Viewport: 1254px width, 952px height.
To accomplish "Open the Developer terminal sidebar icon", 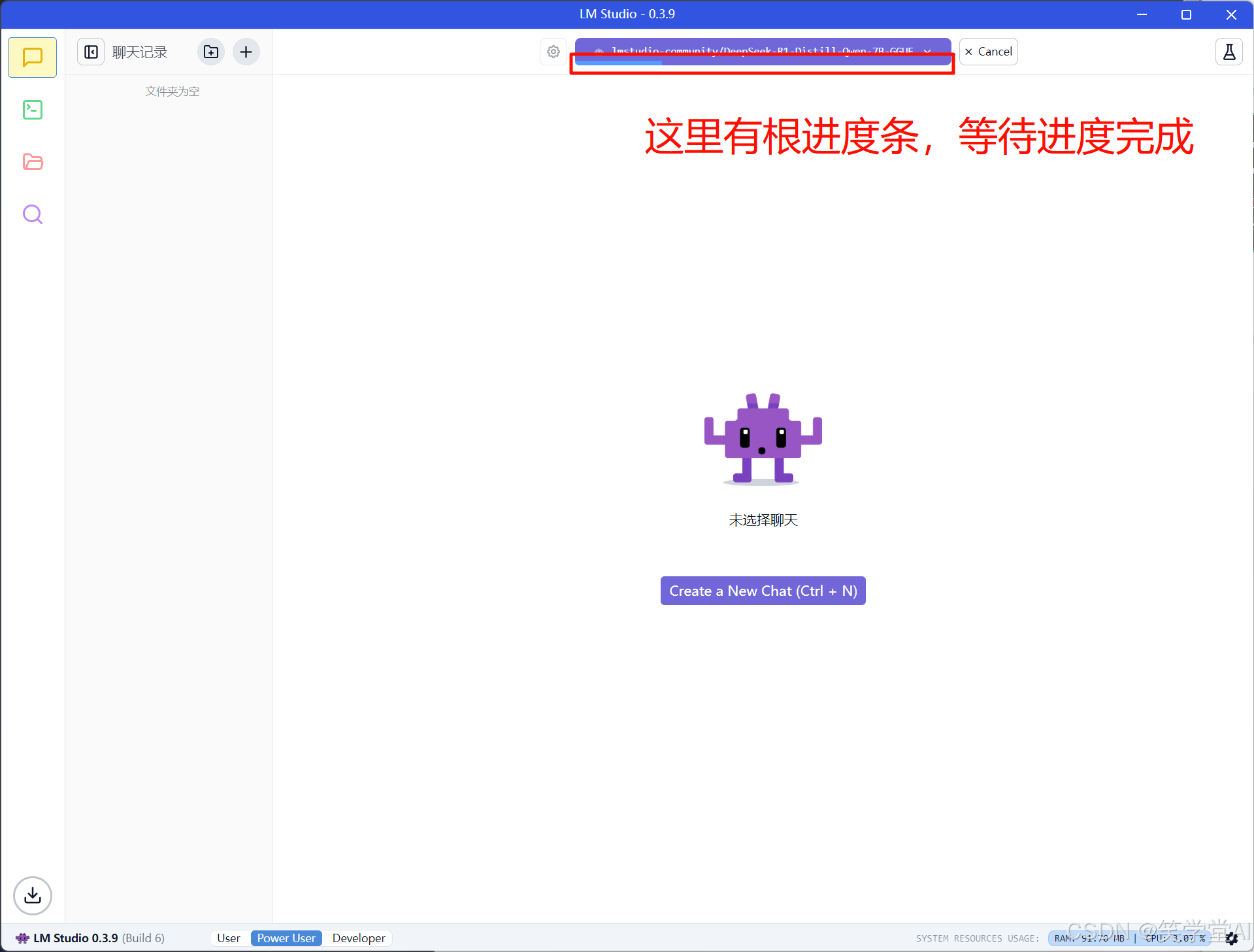I will [32, 110].
